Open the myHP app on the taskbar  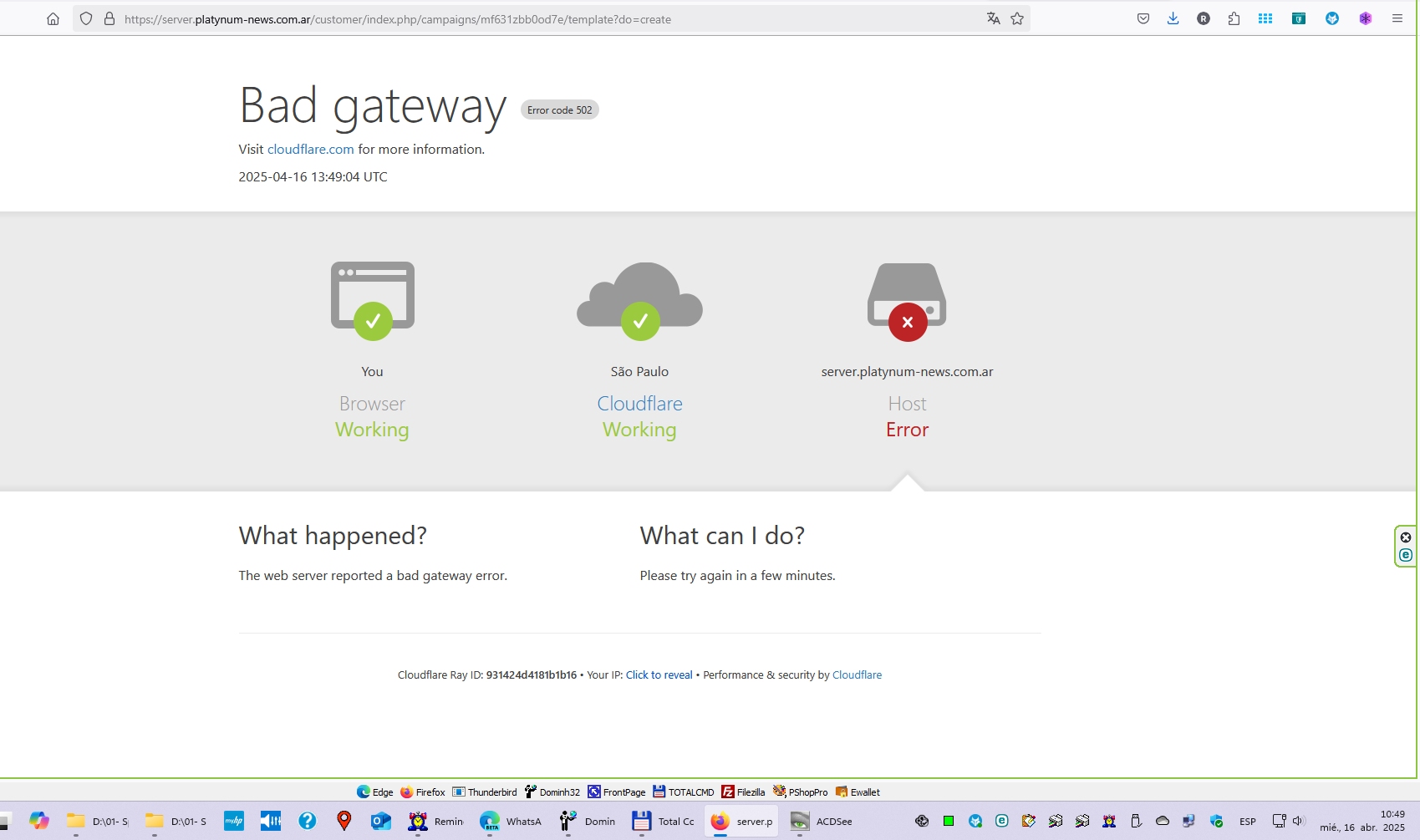click(x=234, y=821)
